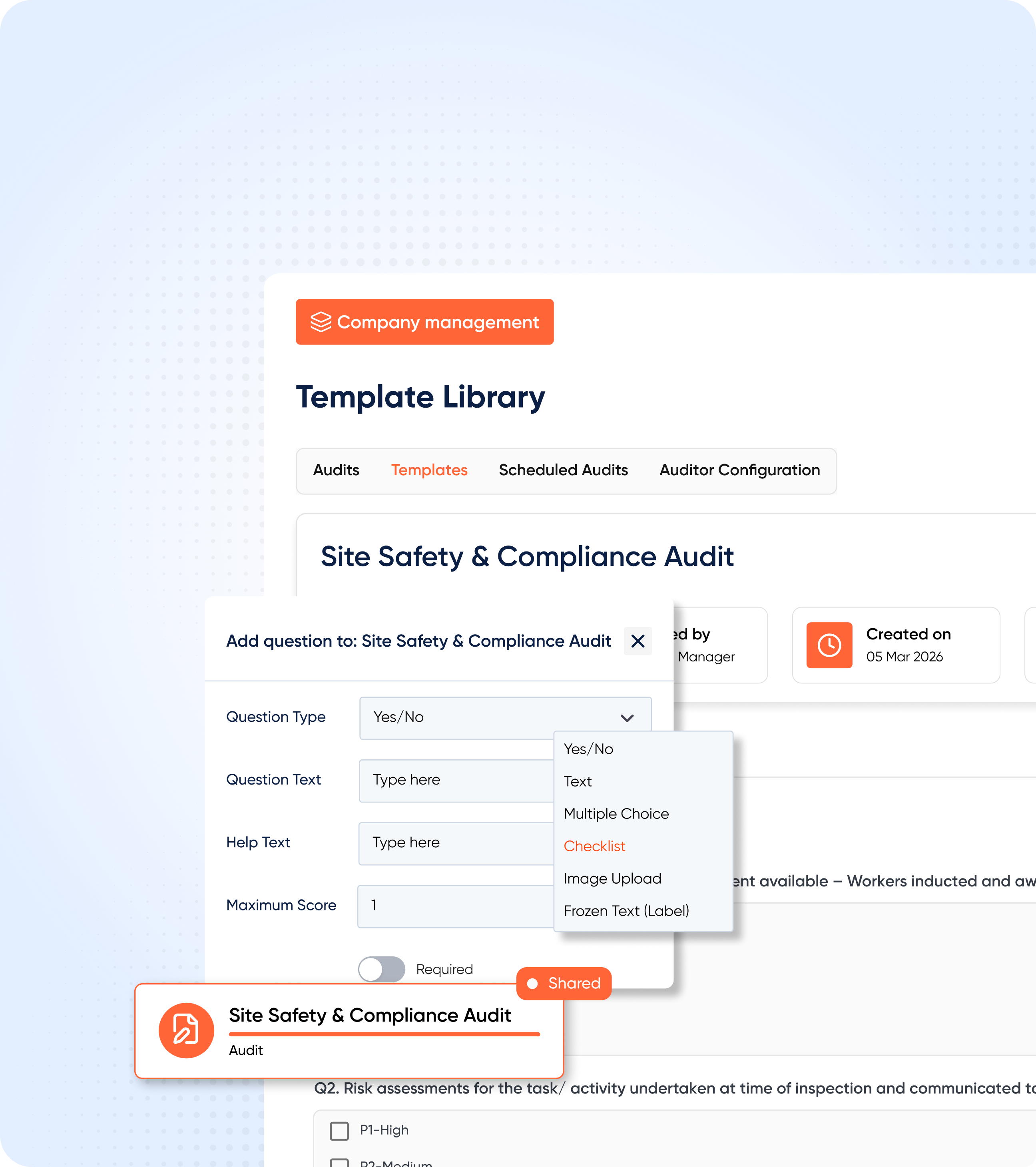Toggle the Required switch
This screenshot has width=1036, height=1167.
point(381,969)
